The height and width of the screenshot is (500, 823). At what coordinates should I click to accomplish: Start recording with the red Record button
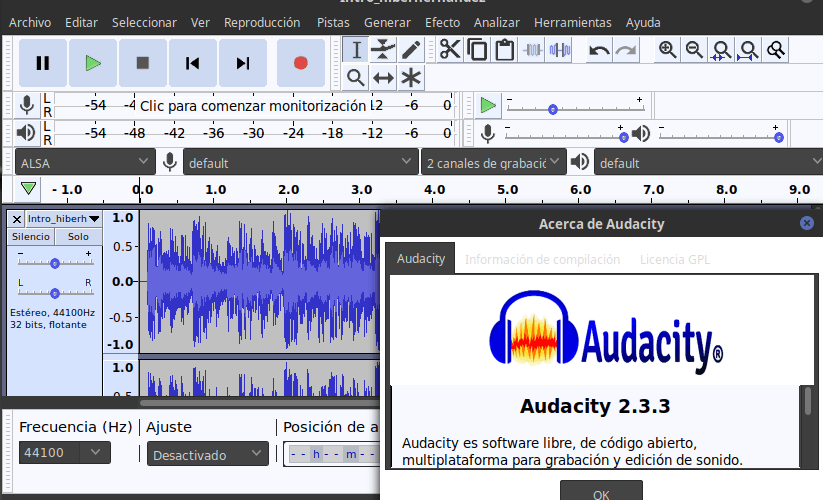coord(301,63)
